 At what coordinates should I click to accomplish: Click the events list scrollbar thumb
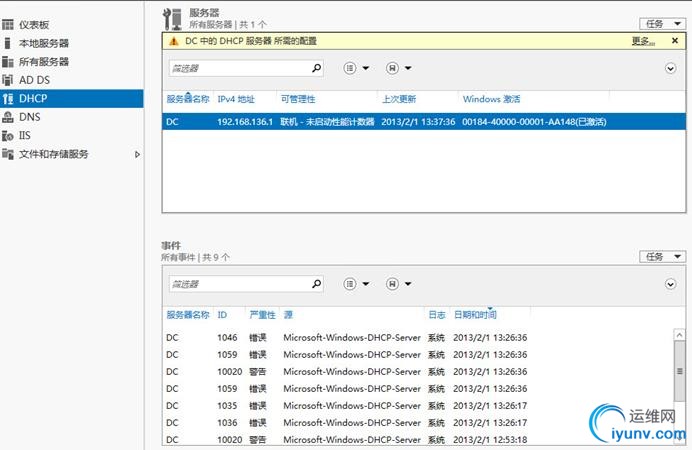tap(680, 371)
